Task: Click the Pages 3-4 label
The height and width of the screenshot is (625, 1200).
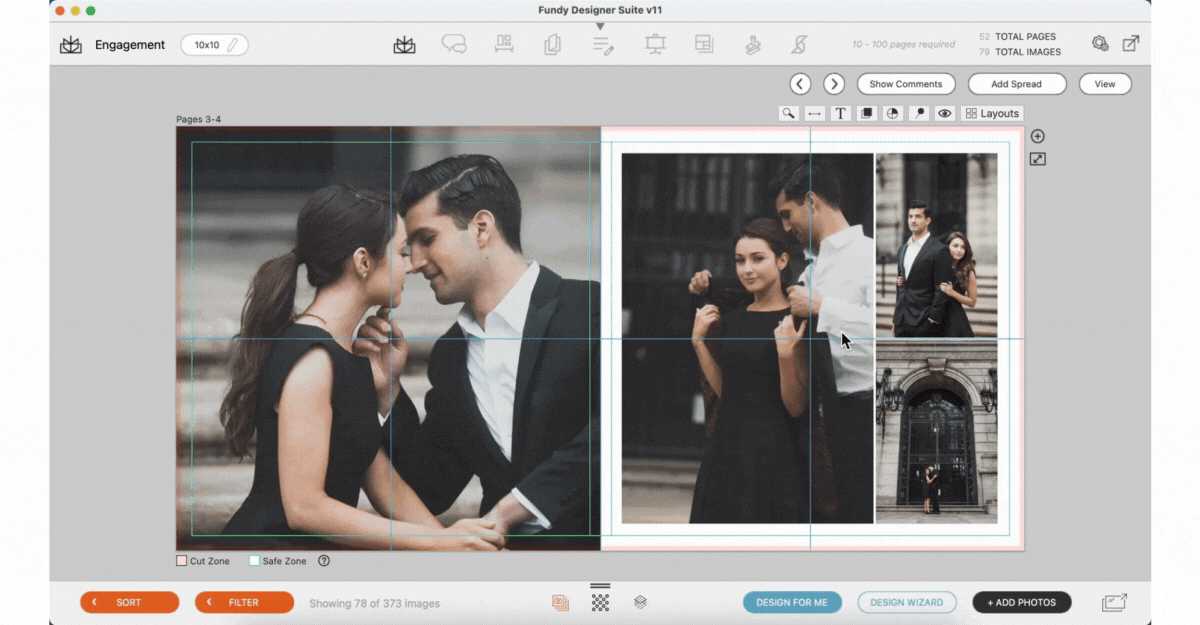Action: pos(199,119)
